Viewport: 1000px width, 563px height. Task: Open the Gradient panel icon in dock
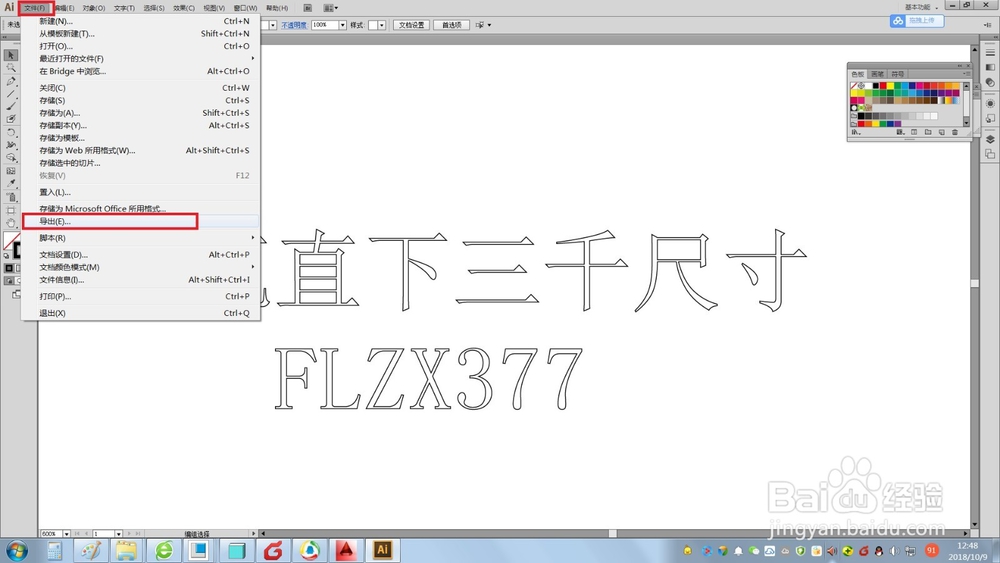tap(990, 67)
